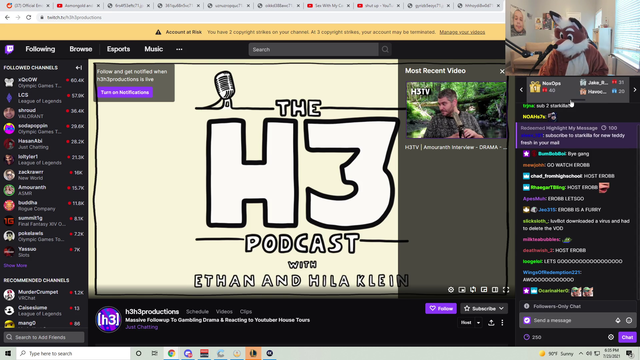Image resolution: width=640 pixels, height=360 pixels.
Task: Open chat settings gear icon
Action: (x=611, y=337)
